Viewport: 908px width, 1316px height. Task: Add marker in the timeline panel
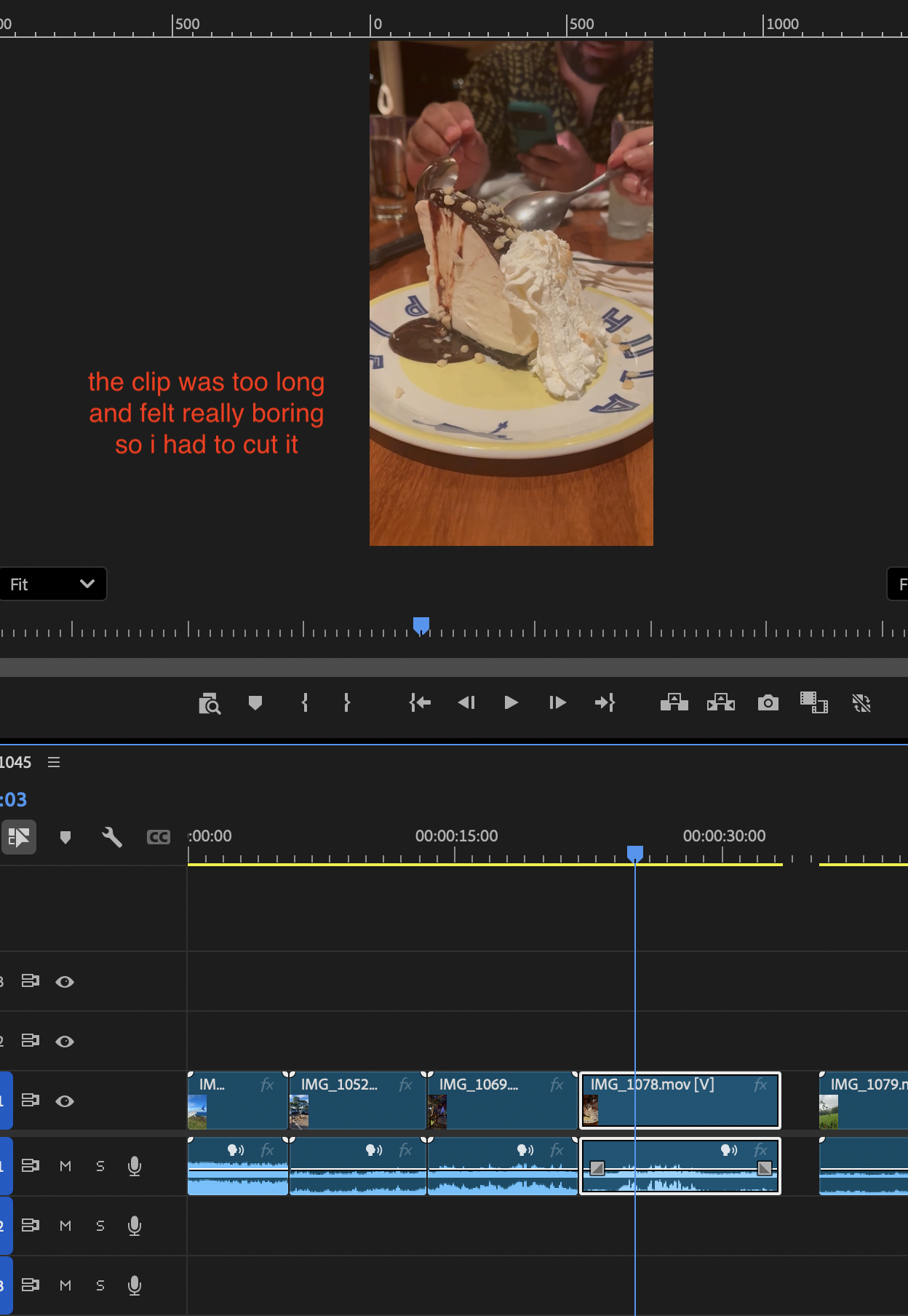tap(65, 837)
